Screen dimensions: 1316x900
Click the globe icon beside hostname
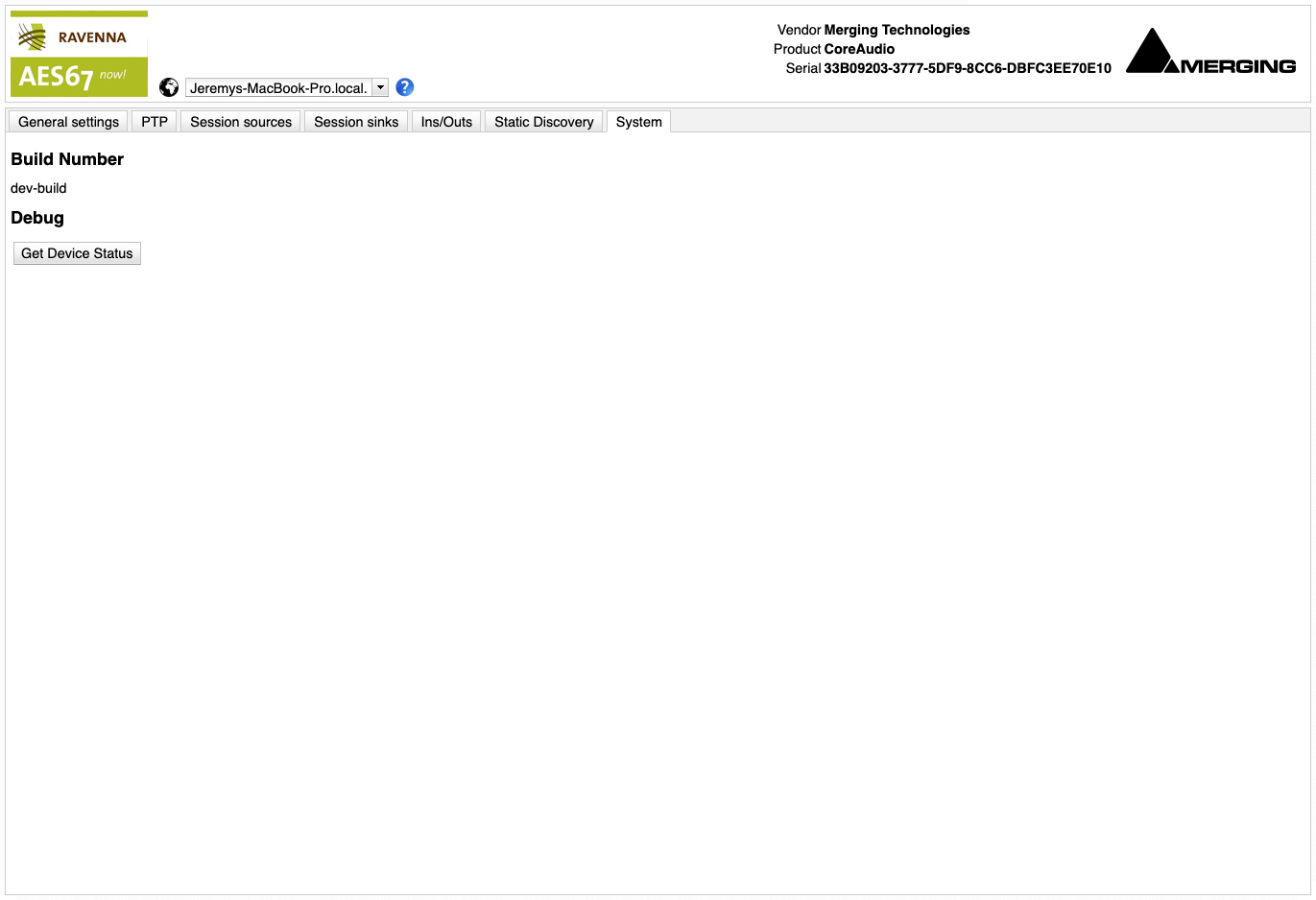169,87
